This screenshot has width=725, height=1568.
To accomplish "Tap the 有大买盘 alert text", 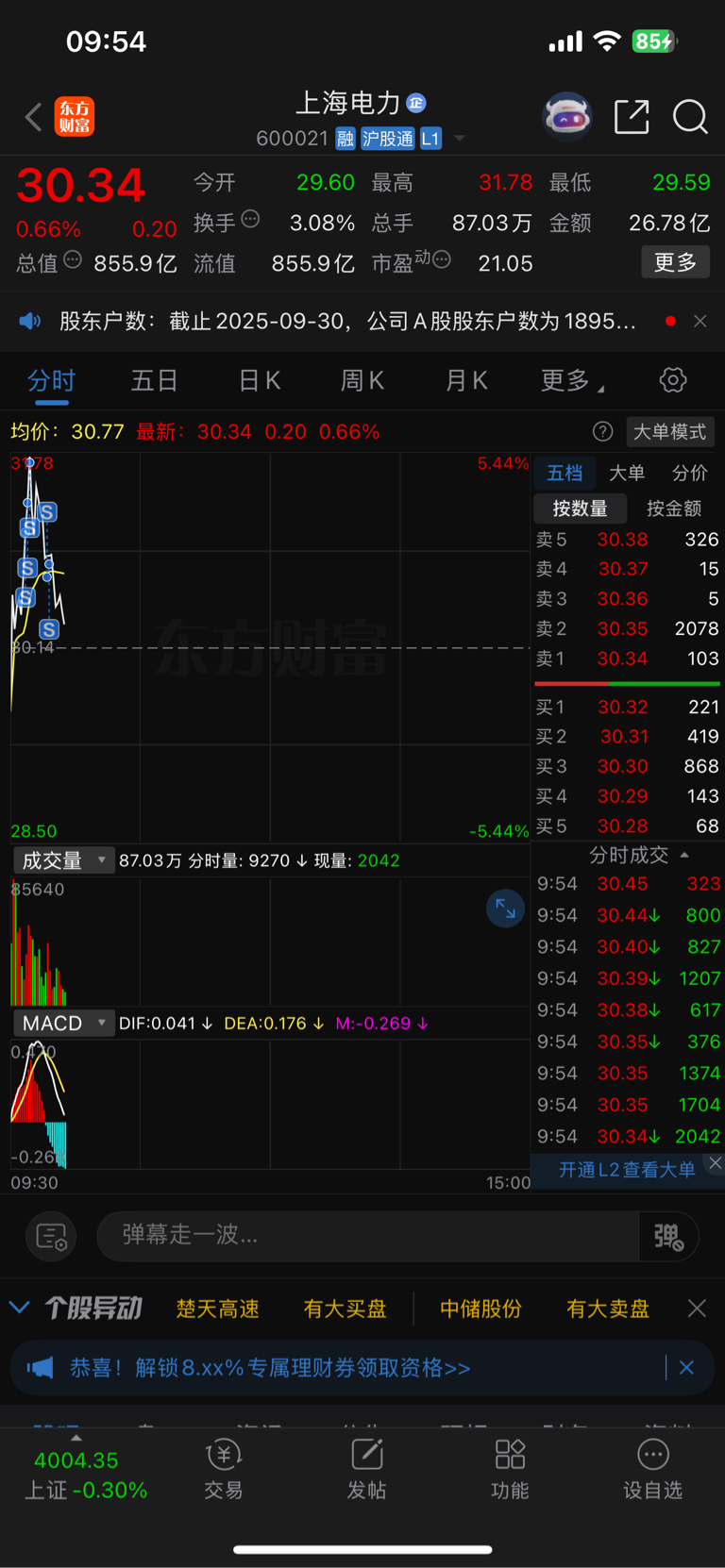I will tap(346, 1309).
